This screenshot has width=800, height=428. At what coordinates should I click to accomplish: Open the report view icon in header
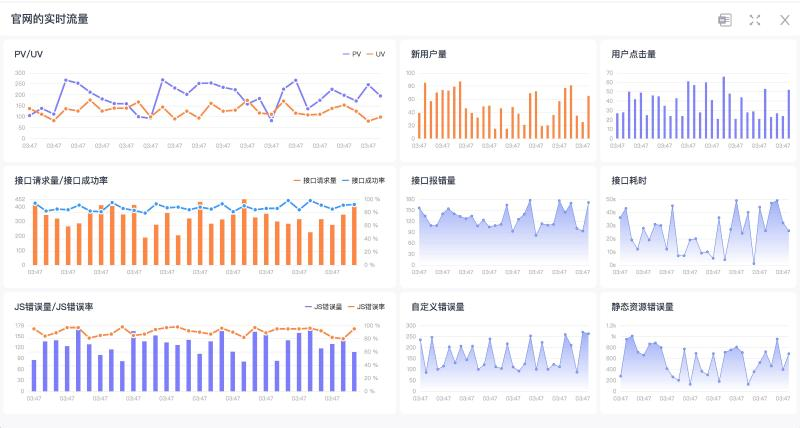725,20
